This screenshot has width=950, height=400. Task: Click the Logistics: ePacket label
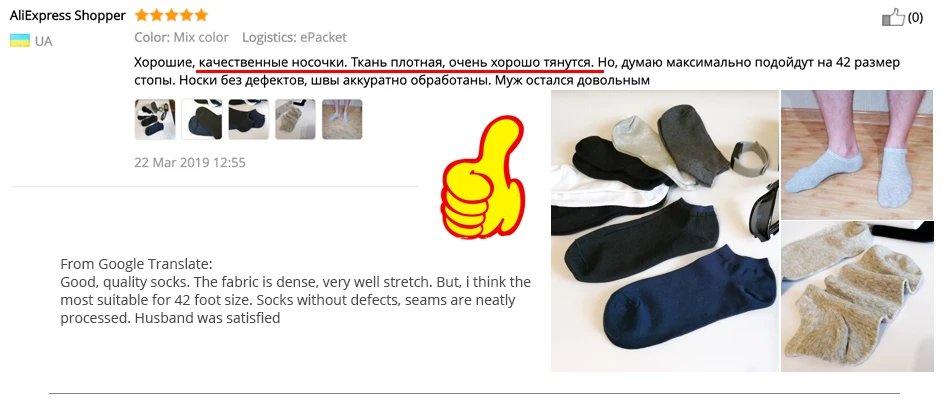pyautogui.click(x=294, y=38)
